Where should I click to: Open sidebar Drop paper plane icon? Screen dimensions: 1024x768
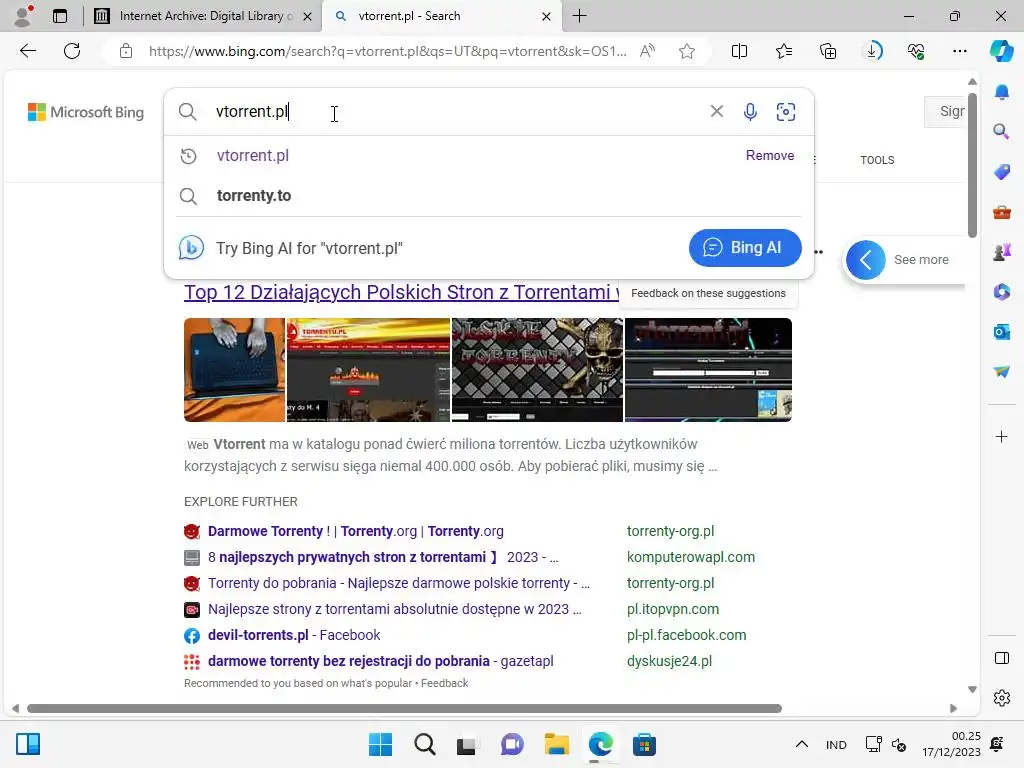1002,371
